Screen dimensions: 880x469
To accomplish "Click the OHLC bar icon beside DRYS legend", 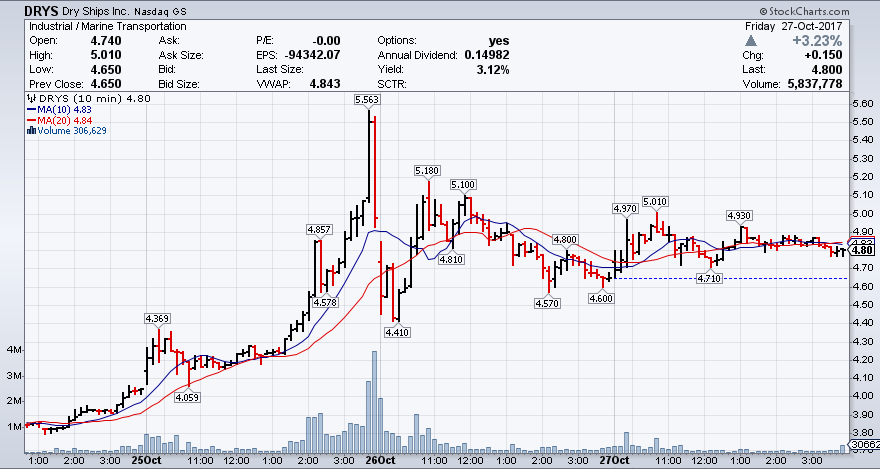I will point(30,98).
